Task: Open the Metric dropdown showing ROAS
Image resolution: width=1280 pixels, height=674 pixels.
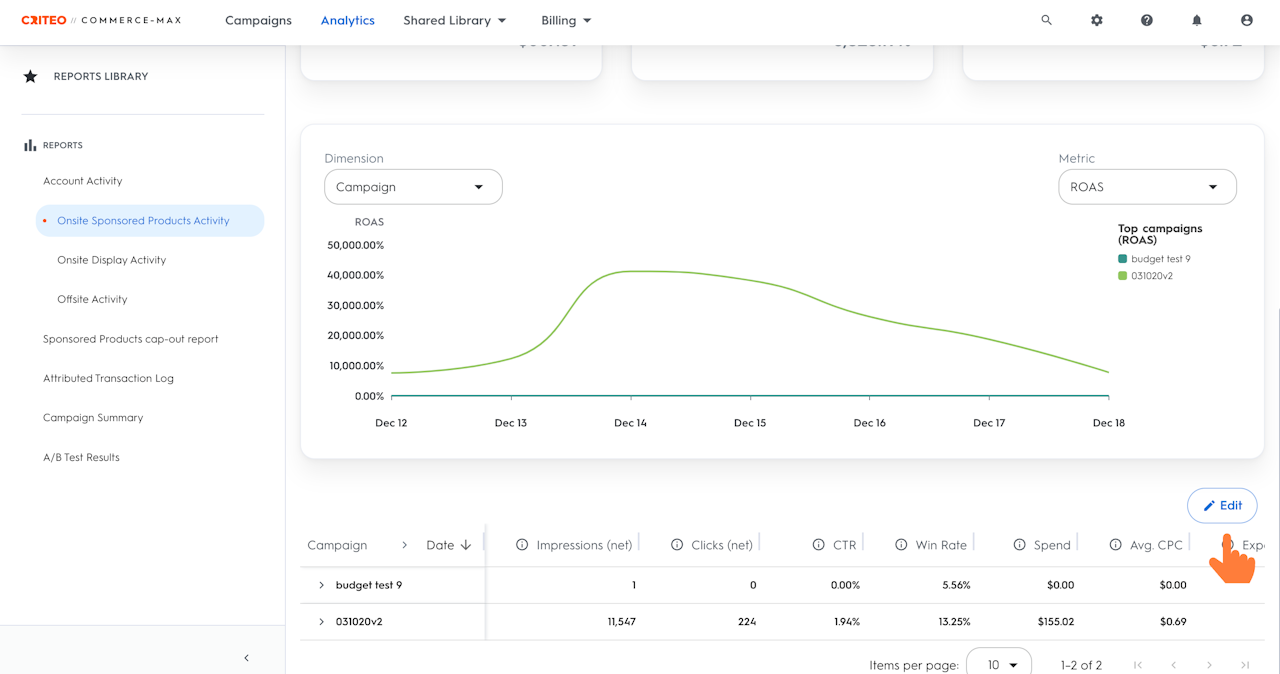Action: (1147, 187)
